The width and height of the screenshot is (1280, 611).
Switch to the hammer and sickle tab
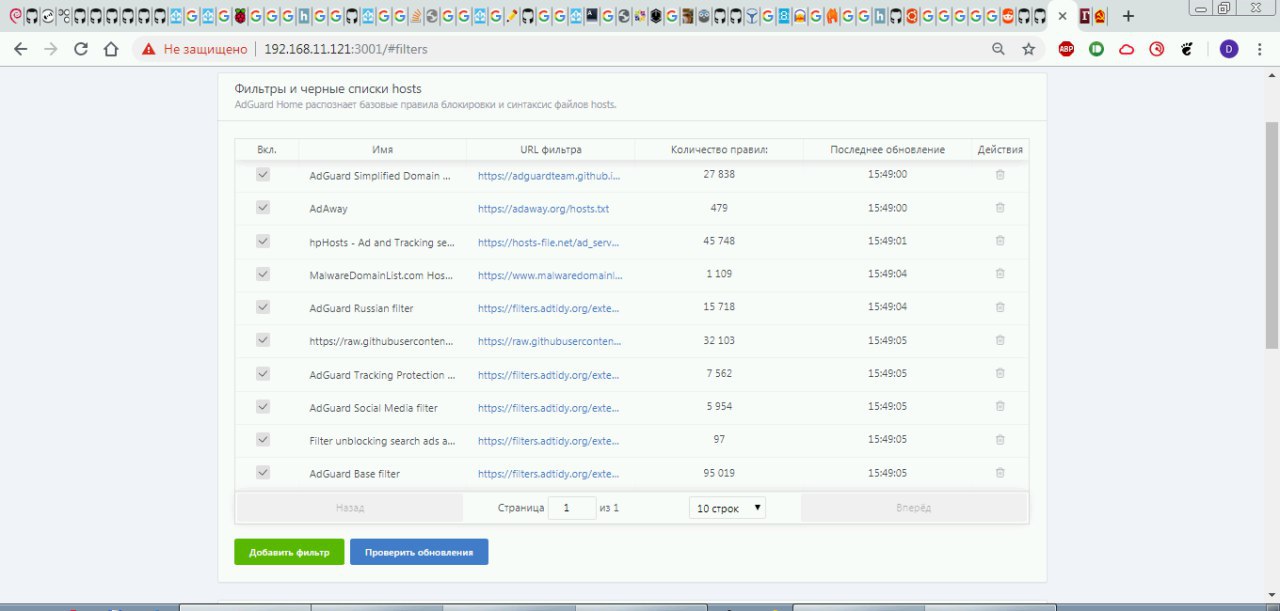(x=1101, y=16)
